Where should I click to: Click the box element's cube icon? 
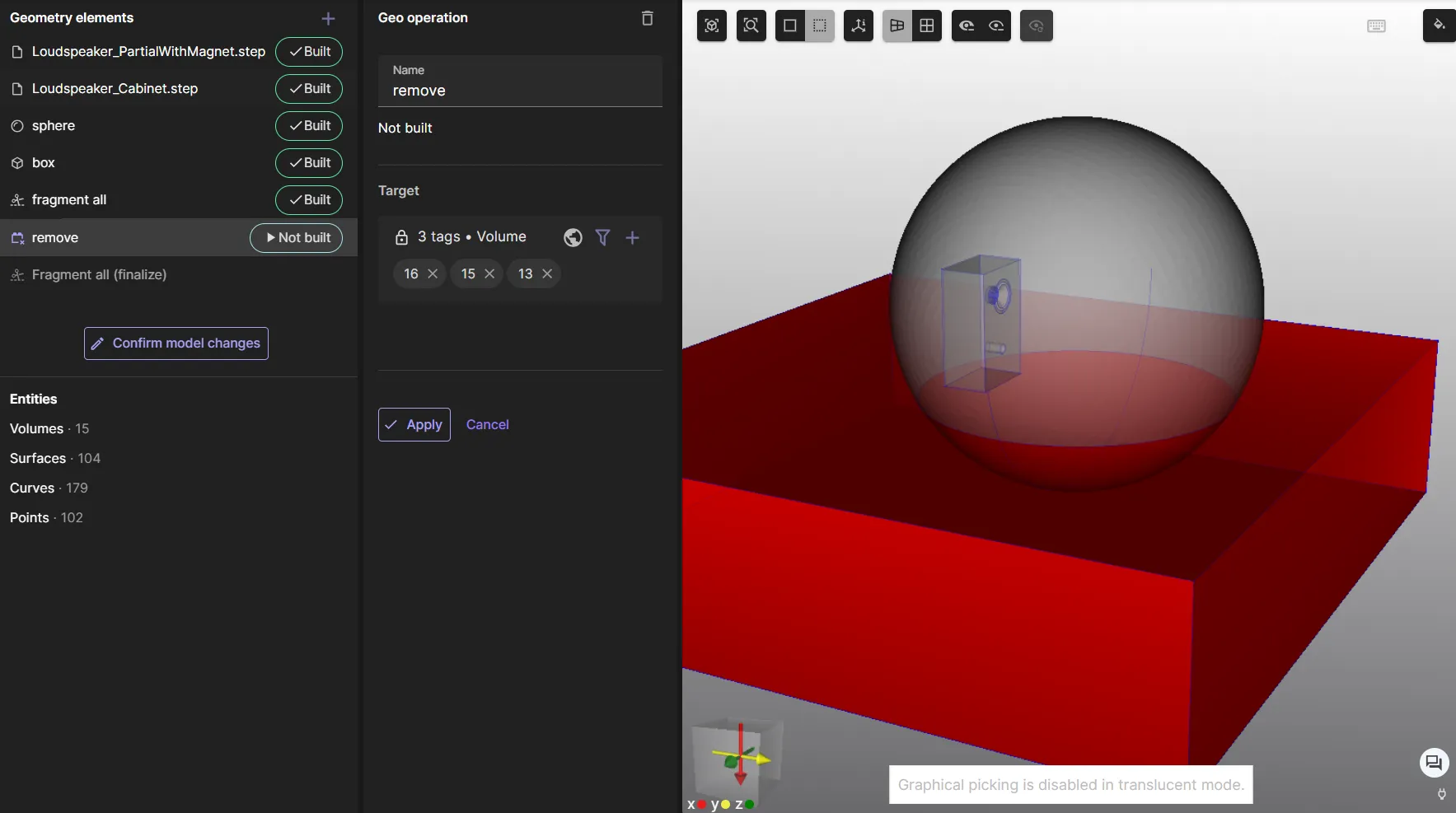pyautogui.click(x=16, y=163)
